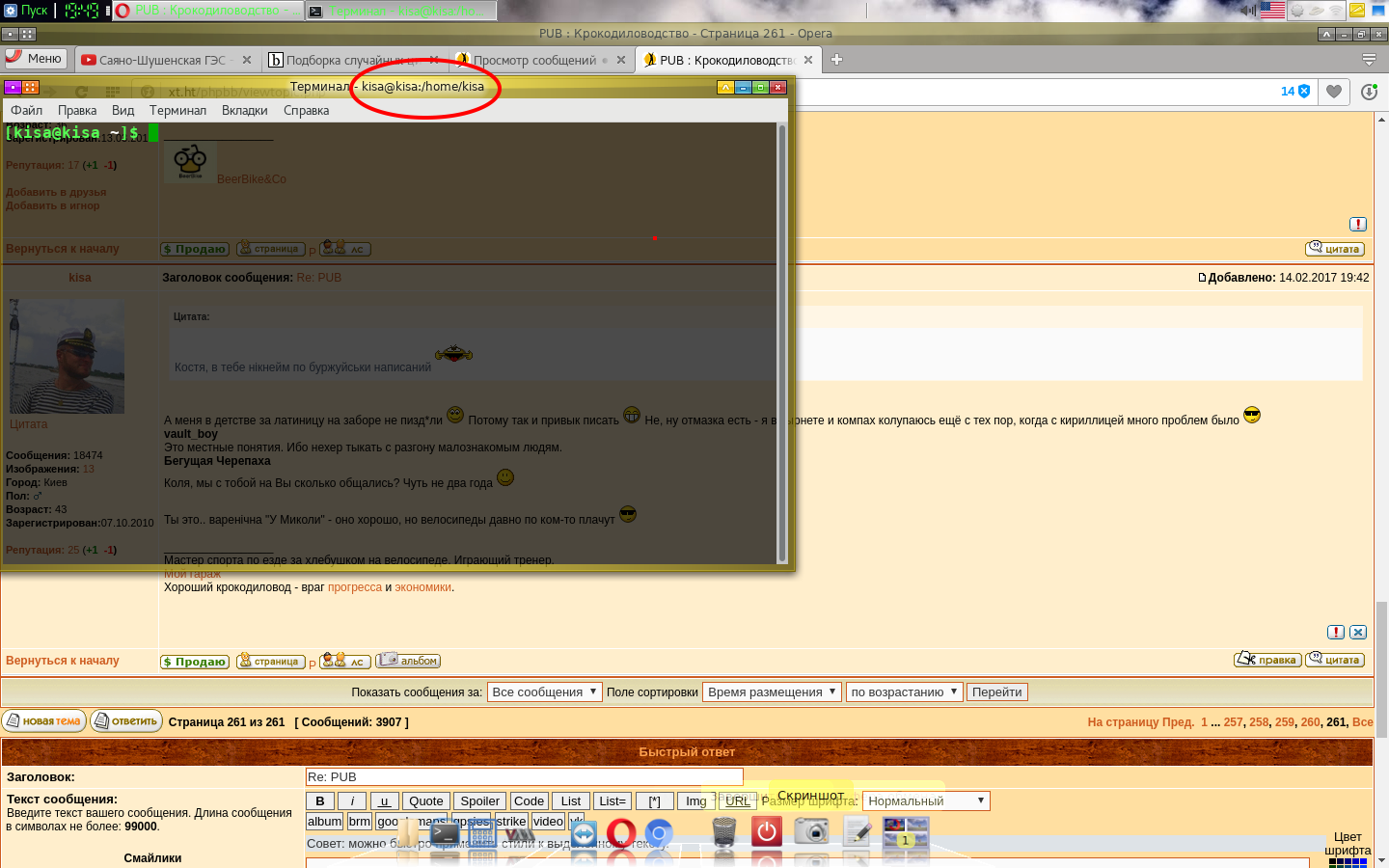Viewport: 1389px width, 868px height.
Task: Open the Opera downloads icon
Action: (1369, 92)
